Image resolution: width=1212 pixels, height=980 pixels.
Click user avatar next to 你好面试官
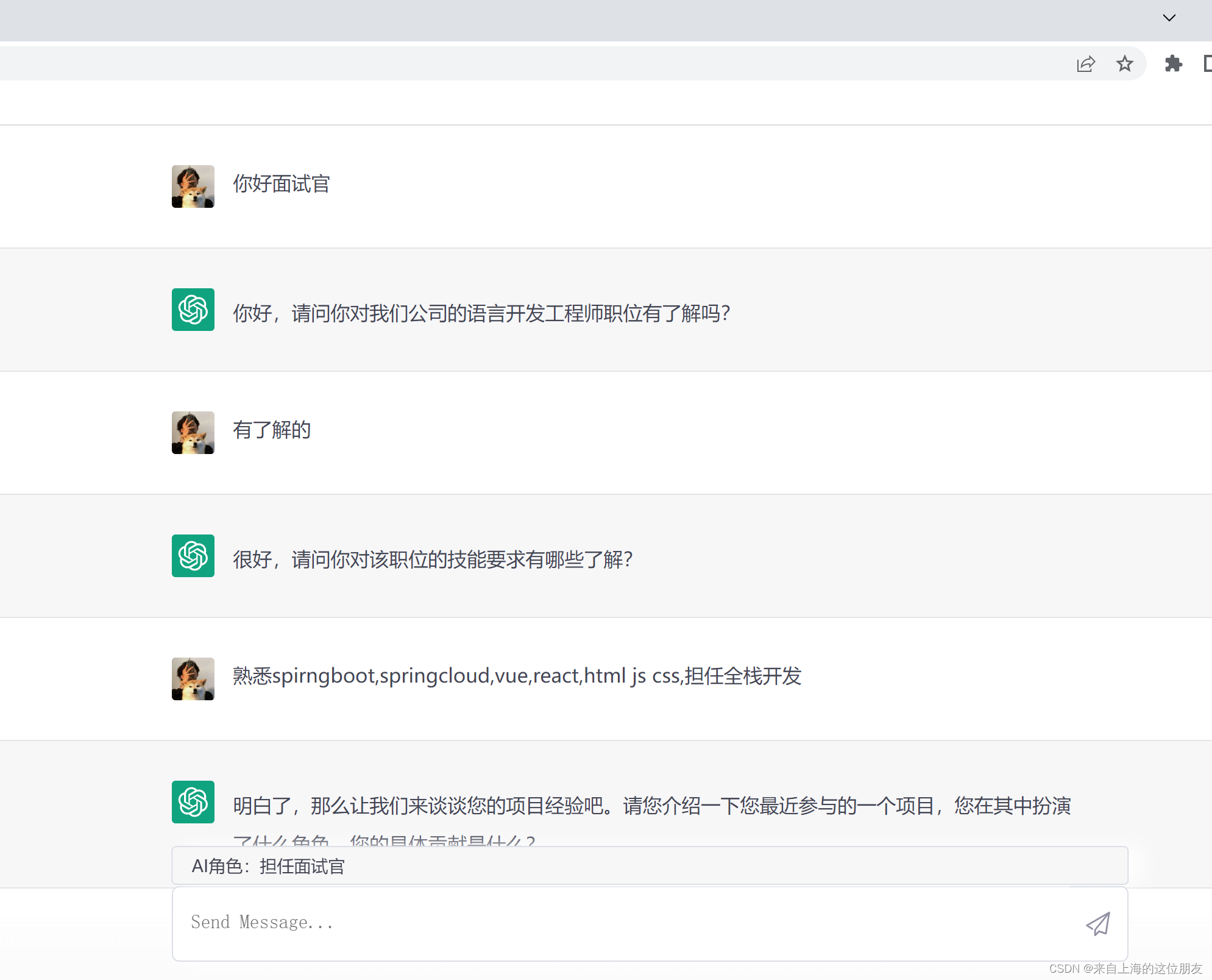coord(193,186)
